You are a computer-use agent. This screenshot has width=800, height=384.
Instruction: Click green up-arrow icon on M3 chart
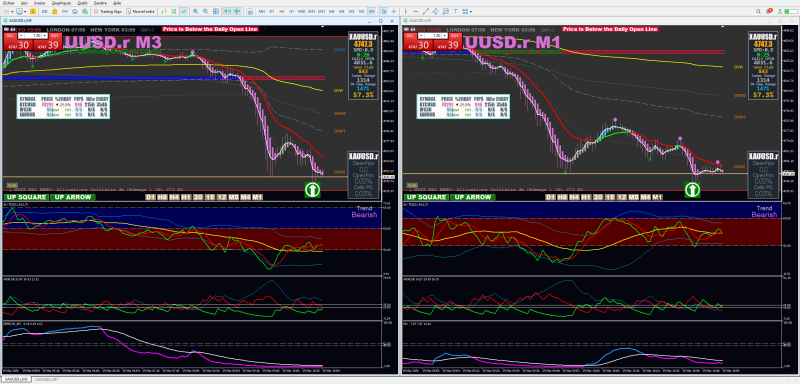pyautogui.click(x=312, y=190)
